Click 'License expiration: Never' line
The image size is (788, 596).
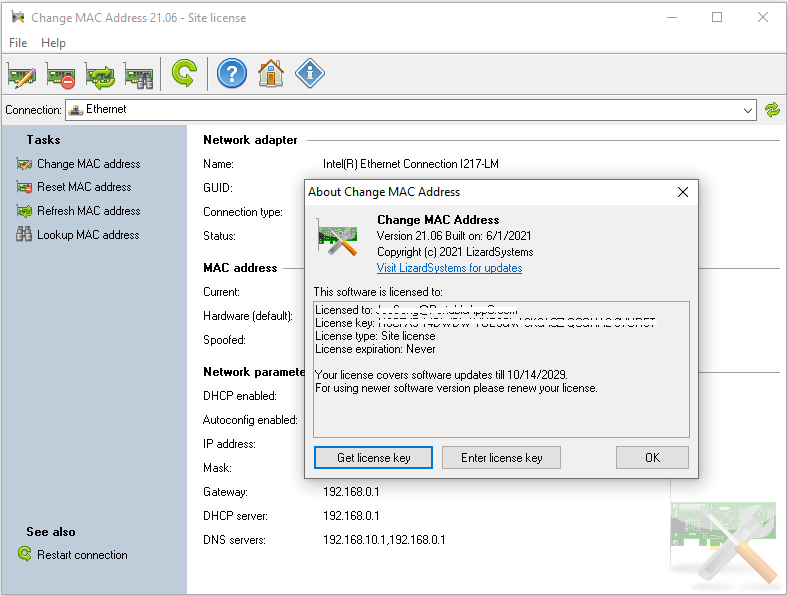point(375,349)
